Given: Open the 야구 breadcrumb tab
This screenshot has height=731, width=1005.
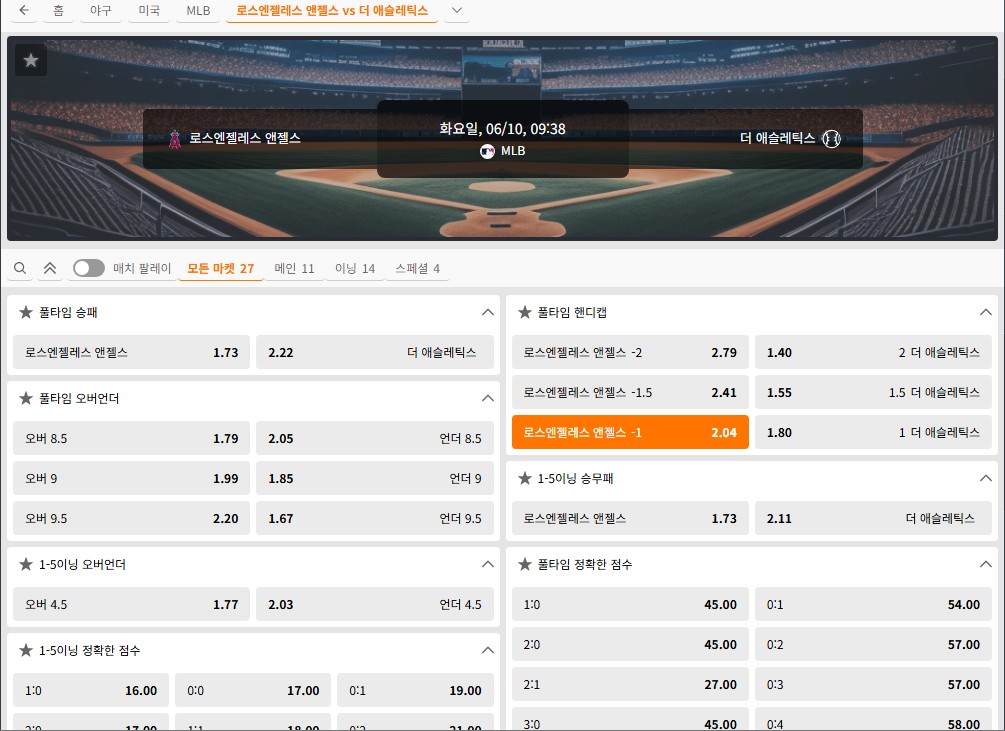Looking at the screenshot, I should pyautogui.click(x=101, y=10).
